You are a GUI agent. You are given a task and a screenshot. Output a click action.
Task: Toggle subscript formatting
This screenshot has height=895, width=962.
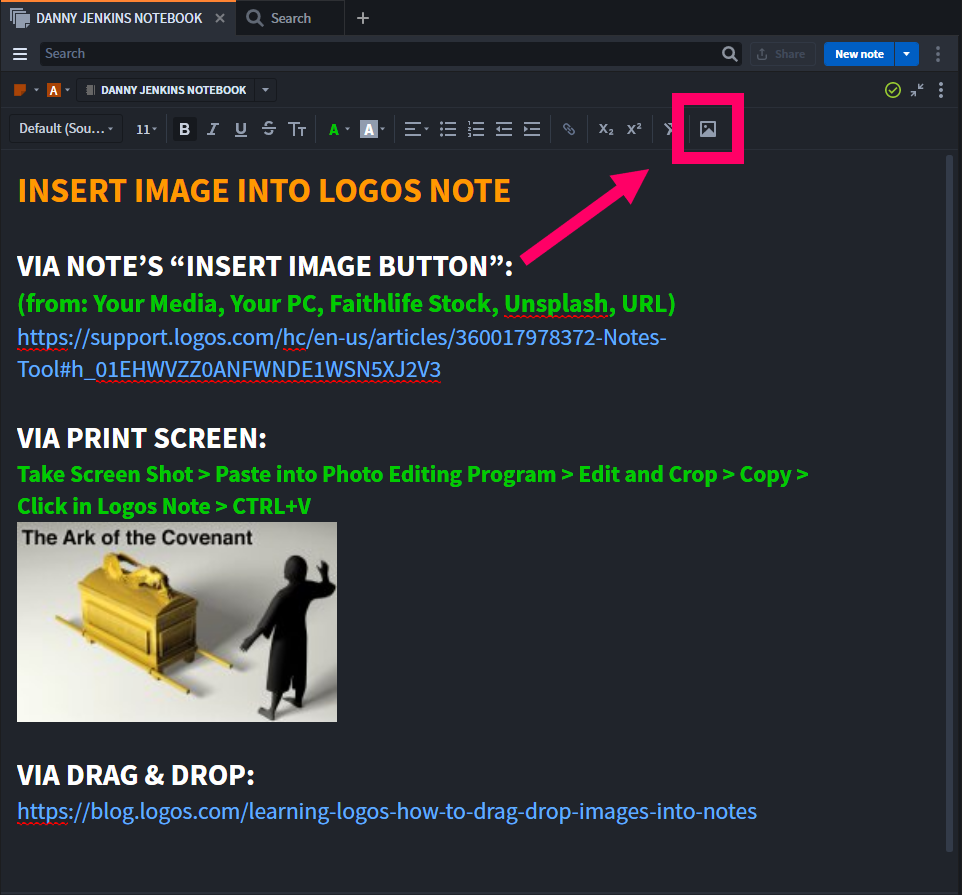(x=606, y=129)
